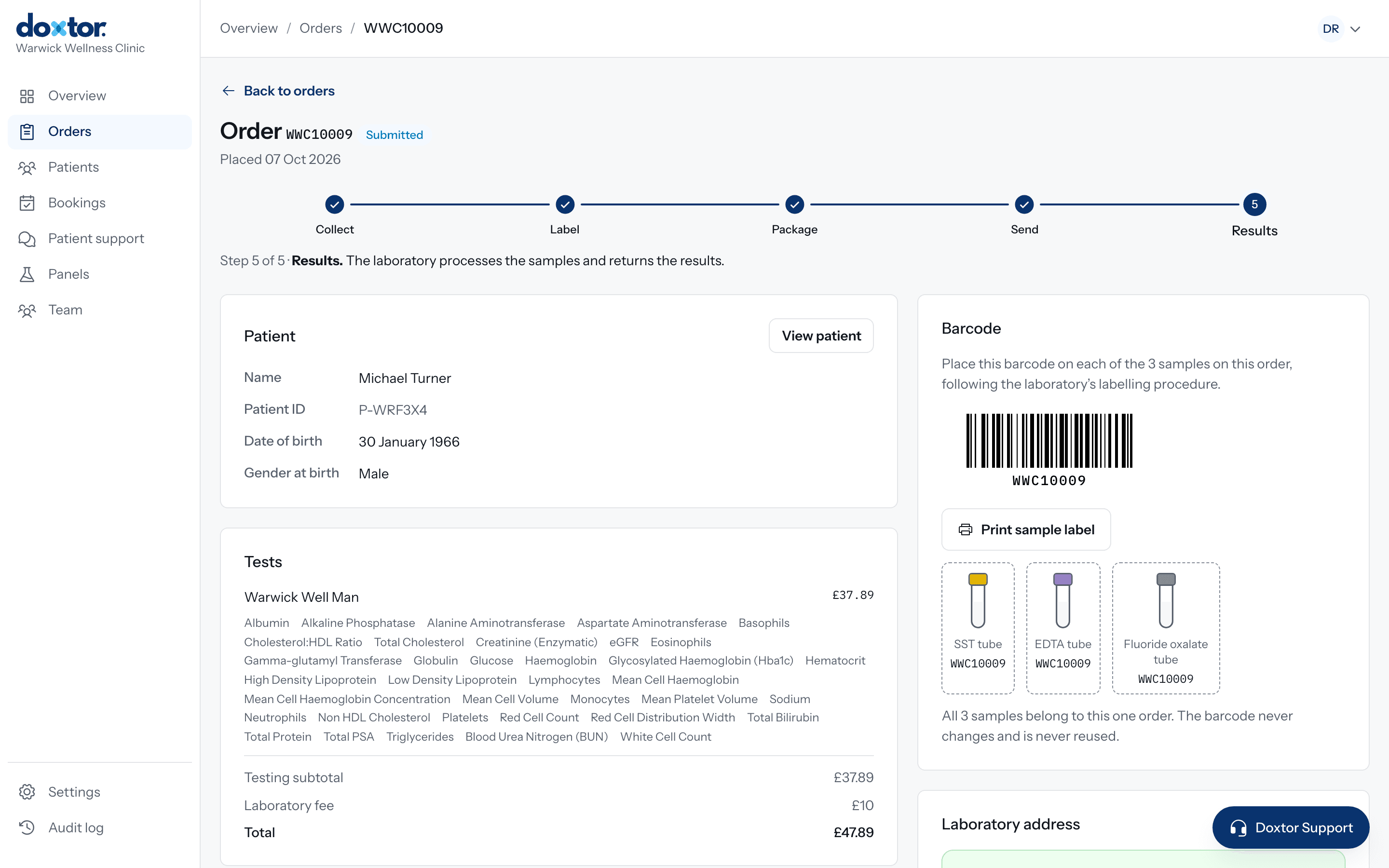Open the Audit log label in the sidebar
The image size is (1389, 868).
click(x=76, y=827)
